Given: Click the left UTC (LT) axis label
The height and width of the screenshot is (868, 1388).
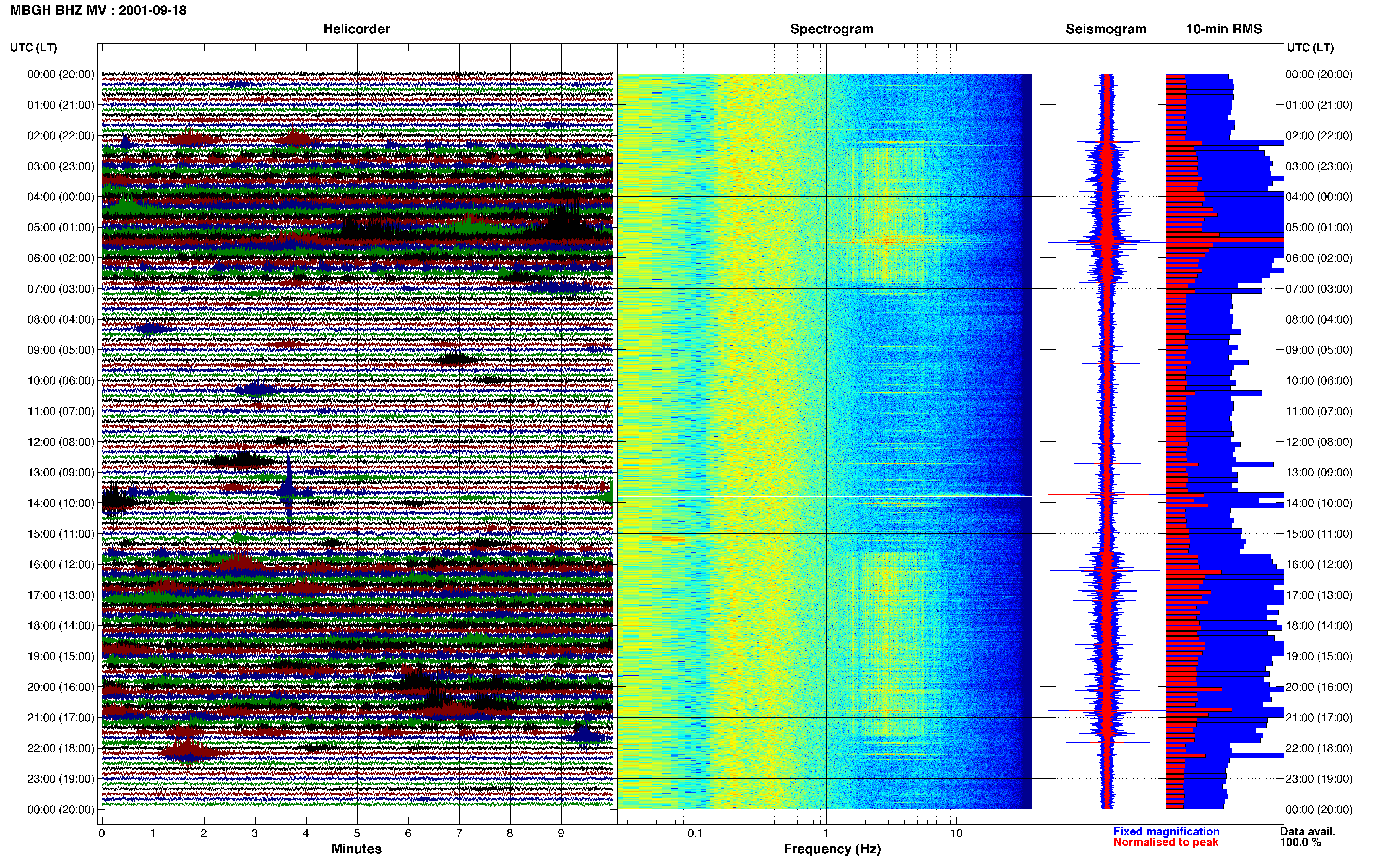Looking at the screenshot, I should click(33, 48).
